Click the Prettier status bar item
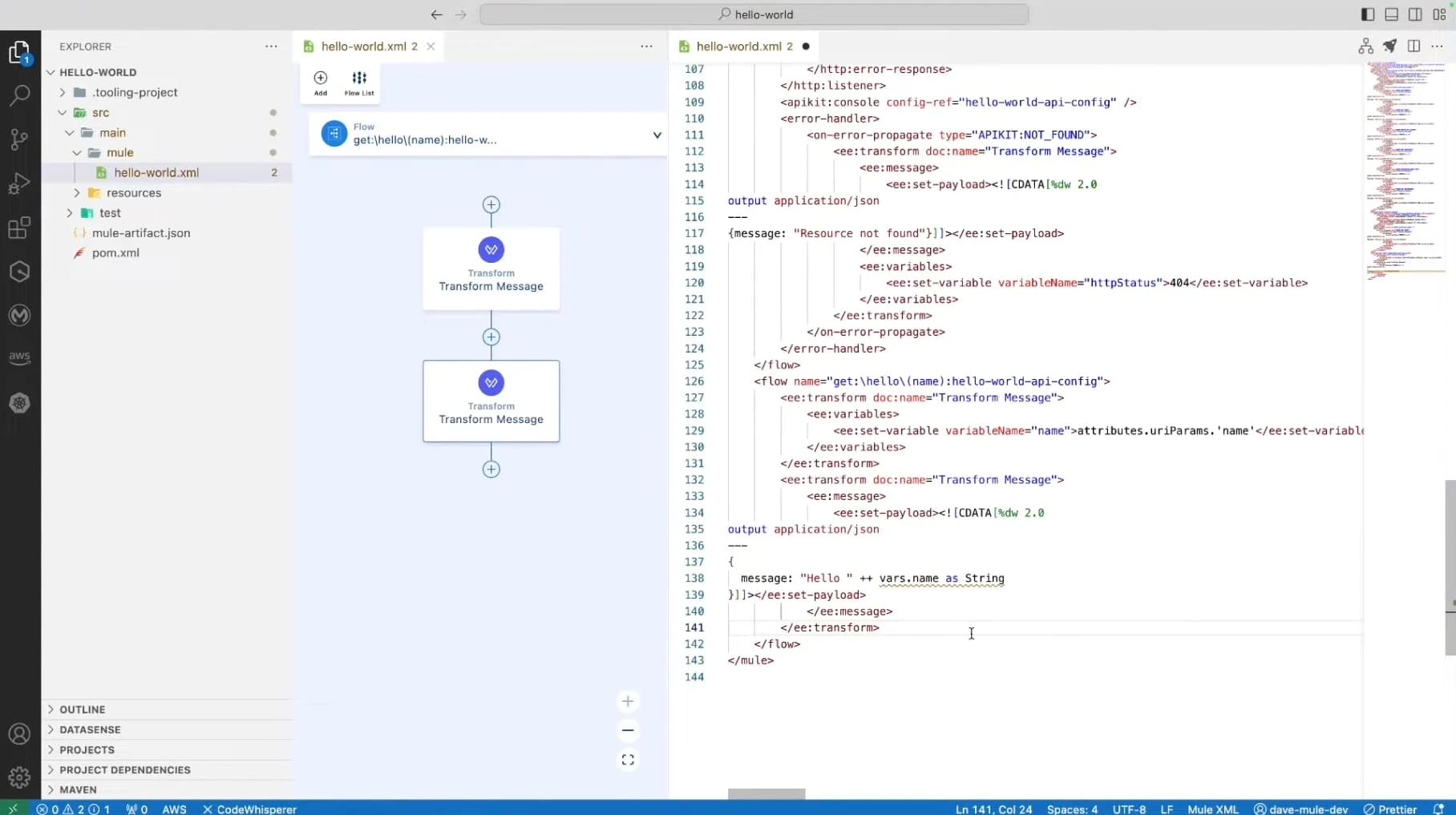1456x815 pixels. click(1390, 809)
